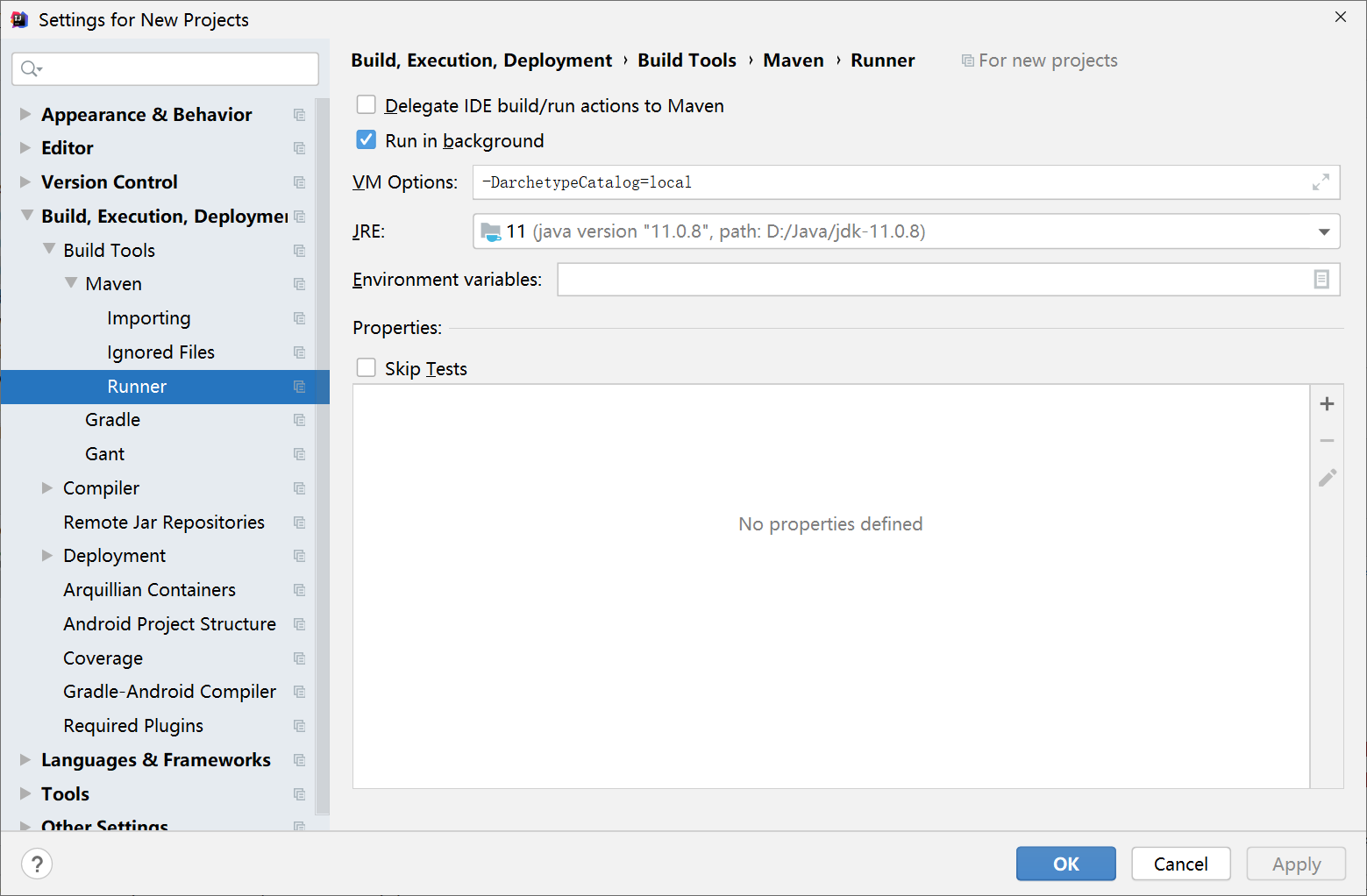This screenshot has width=1367, height=896.
Task: Expand the Deployment node
Action: [47, 555]
